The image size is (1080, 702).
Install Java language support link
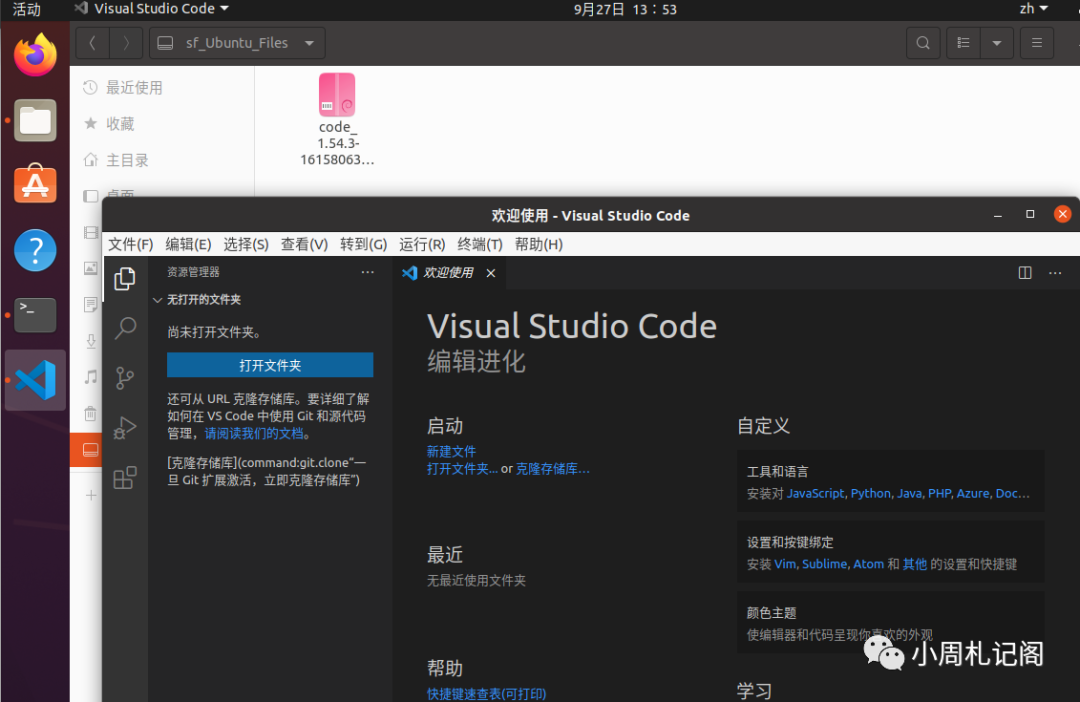point(909,493)
